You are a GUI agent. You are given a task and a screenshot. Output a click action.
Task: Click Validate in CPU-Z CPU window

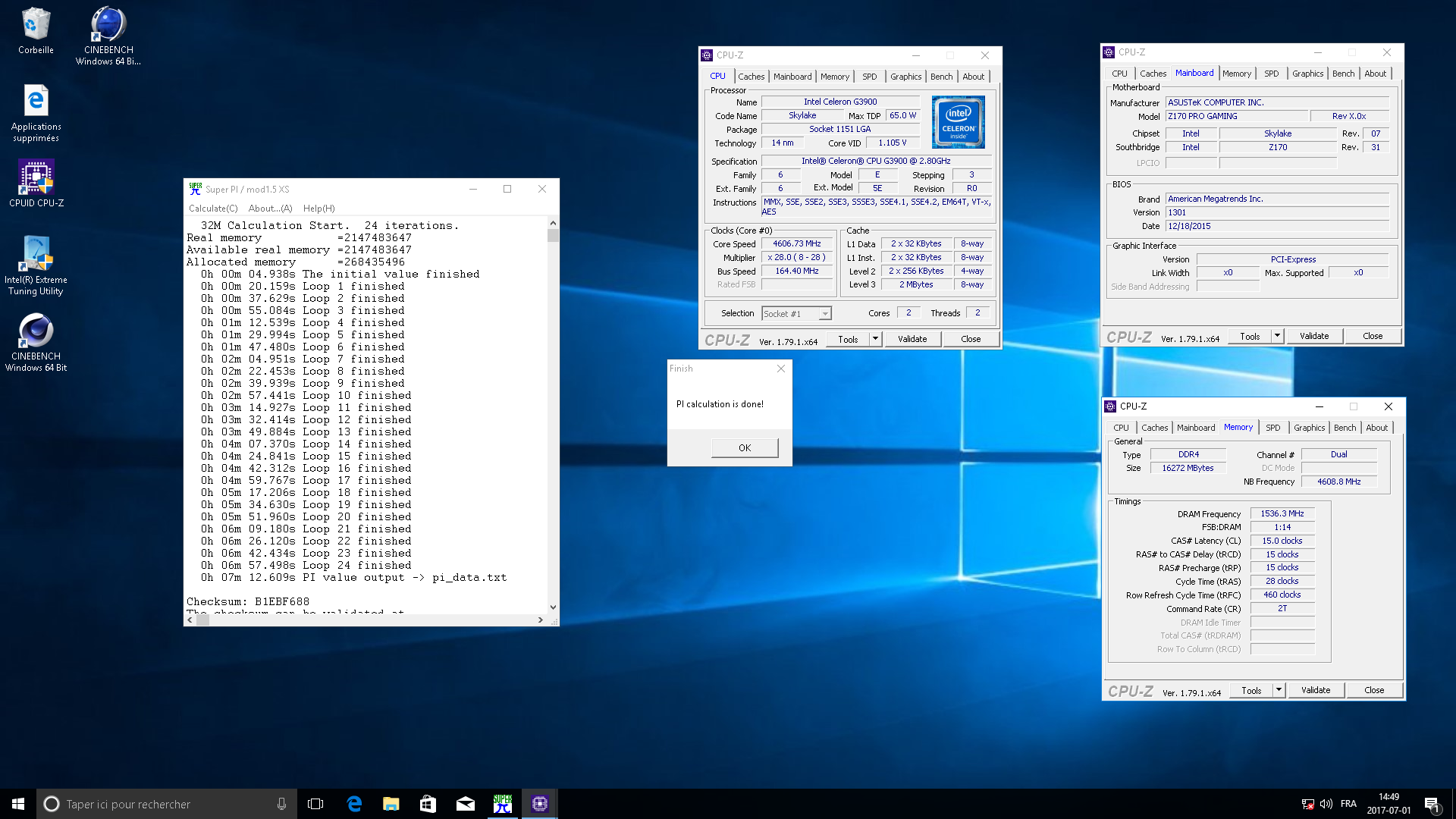click(912, 339)
